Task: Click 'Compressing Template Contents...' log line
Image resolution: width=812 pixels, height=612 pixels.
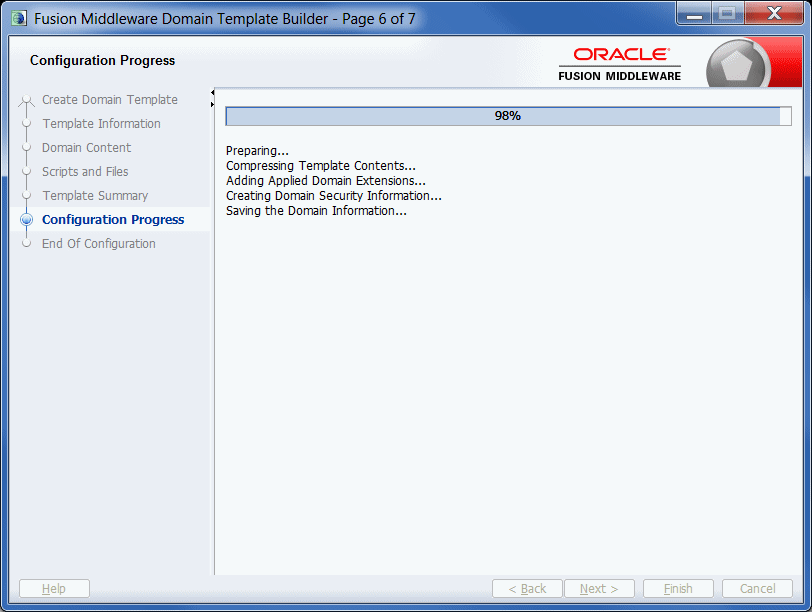Action: [x=321, y=166]
